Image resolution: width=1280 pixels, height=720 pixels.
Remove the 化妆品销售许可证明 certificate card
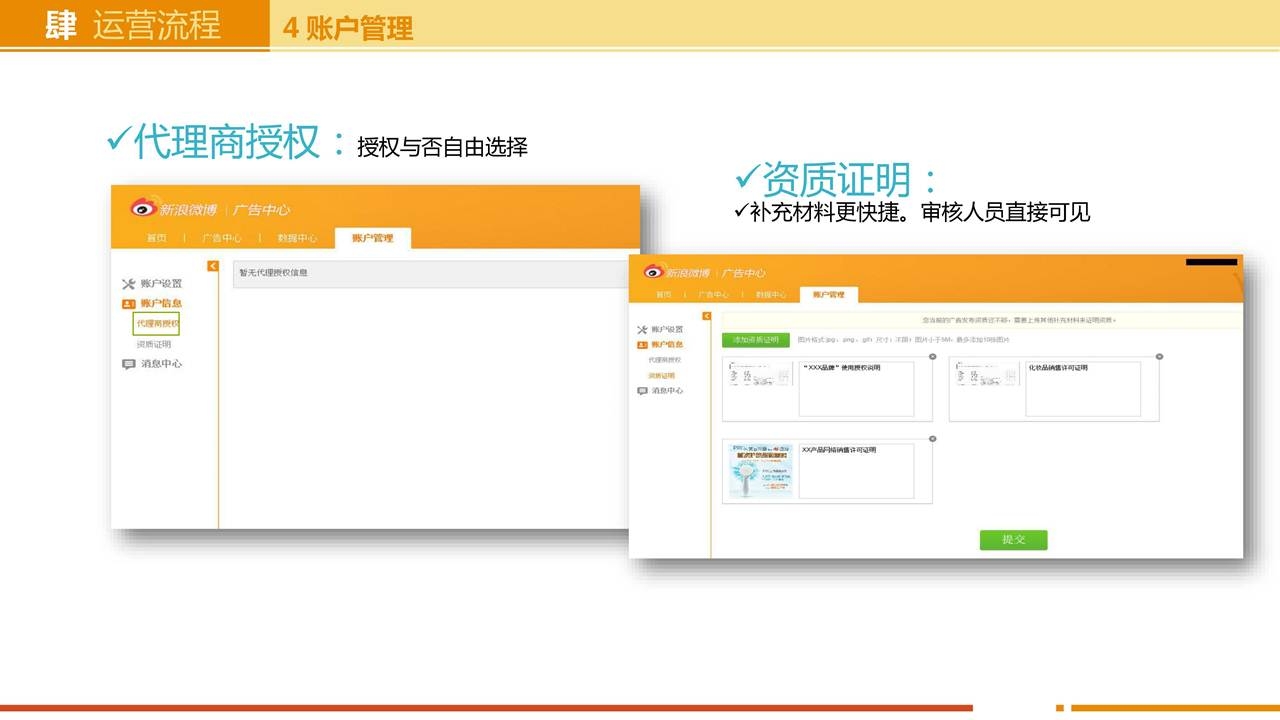(x=1159, y=356)
